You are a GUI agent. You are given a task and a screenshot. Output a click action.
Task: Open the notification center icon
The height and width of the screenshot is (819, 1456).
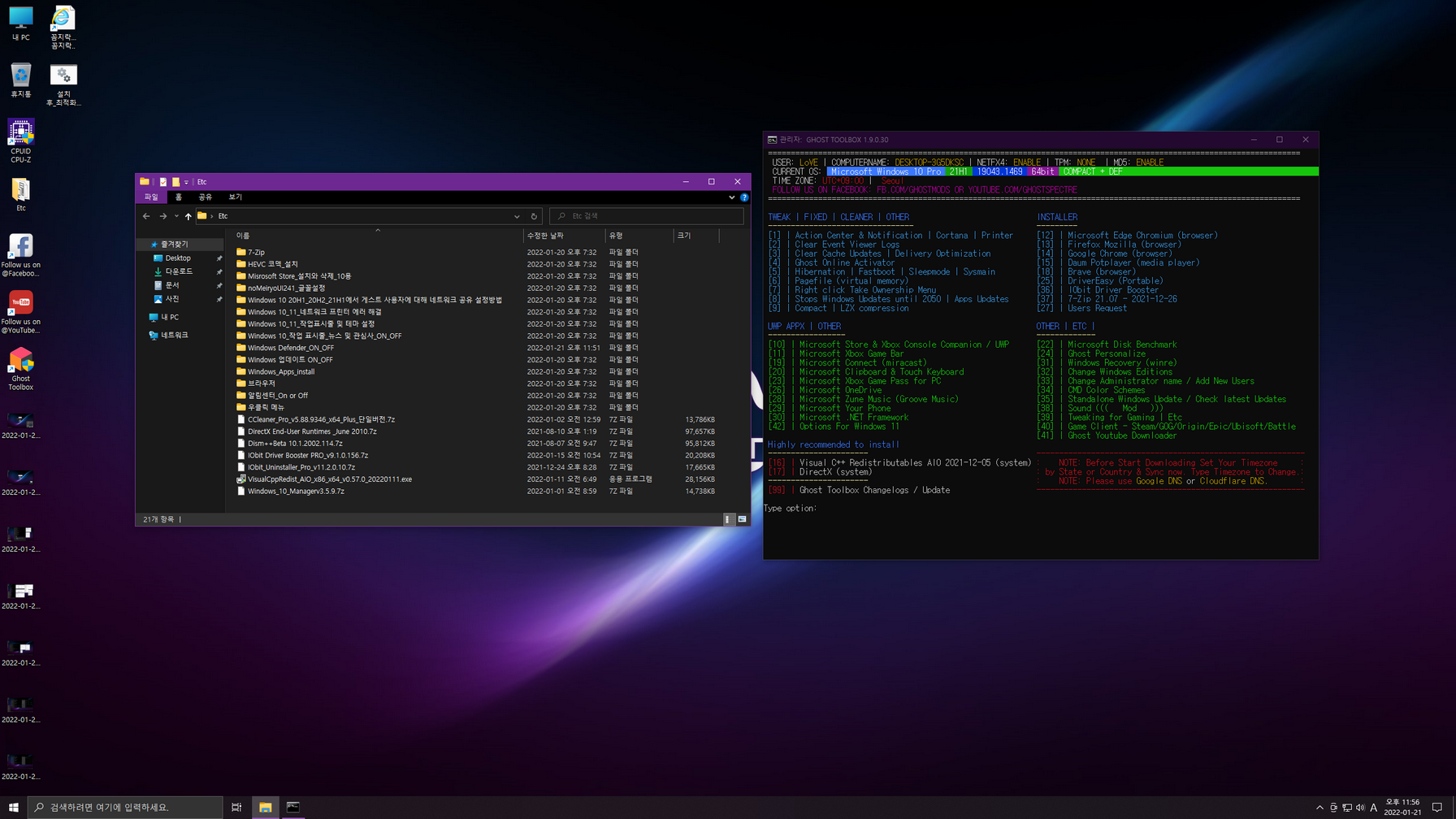1437,808
